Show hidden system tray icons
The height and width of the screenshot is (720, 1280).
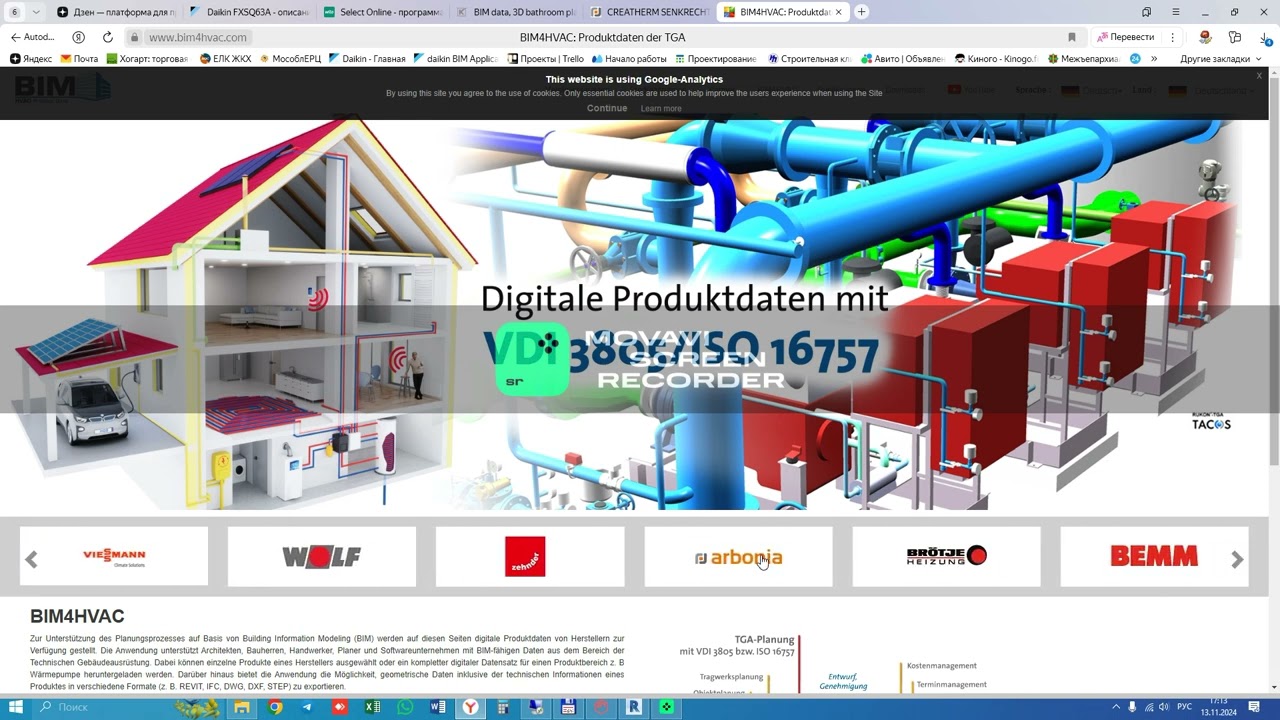click(1116, 707)
